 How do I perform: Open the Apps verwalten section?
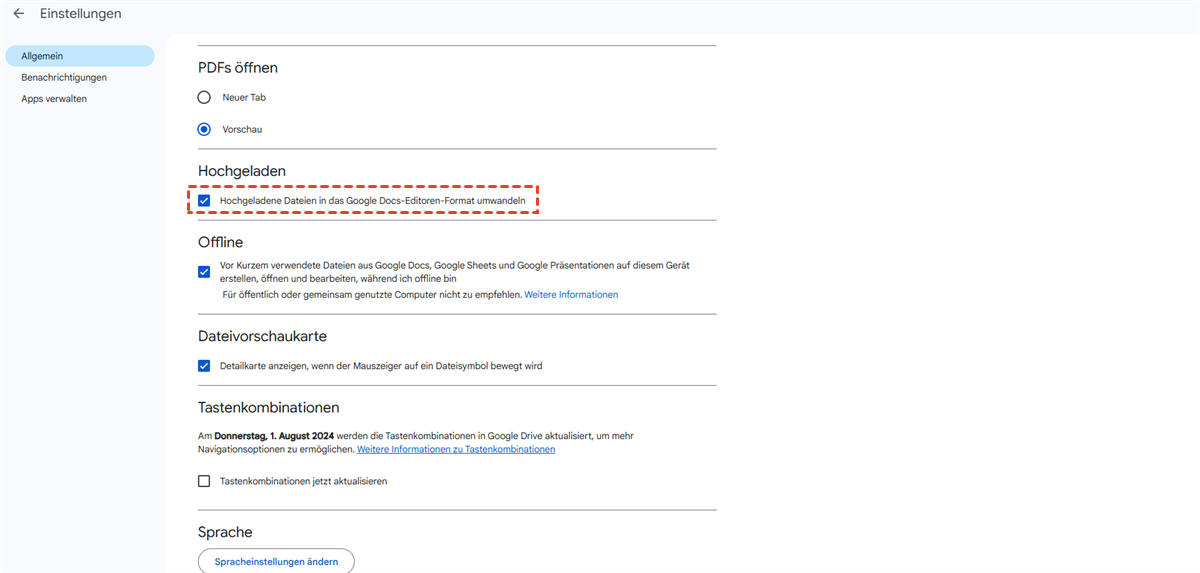pos(54,99)
